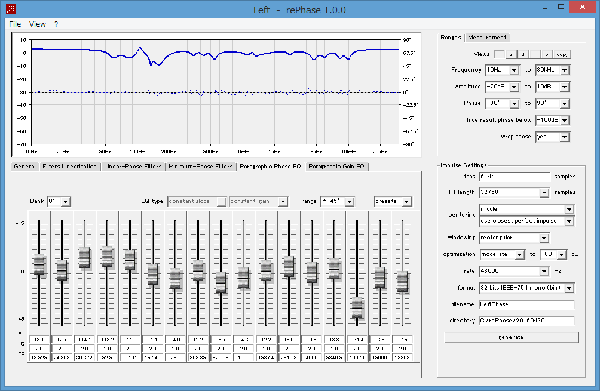Viewport: 600px width, 391px height.
Task: Open the Measurement tab
Action: (488, 37)
